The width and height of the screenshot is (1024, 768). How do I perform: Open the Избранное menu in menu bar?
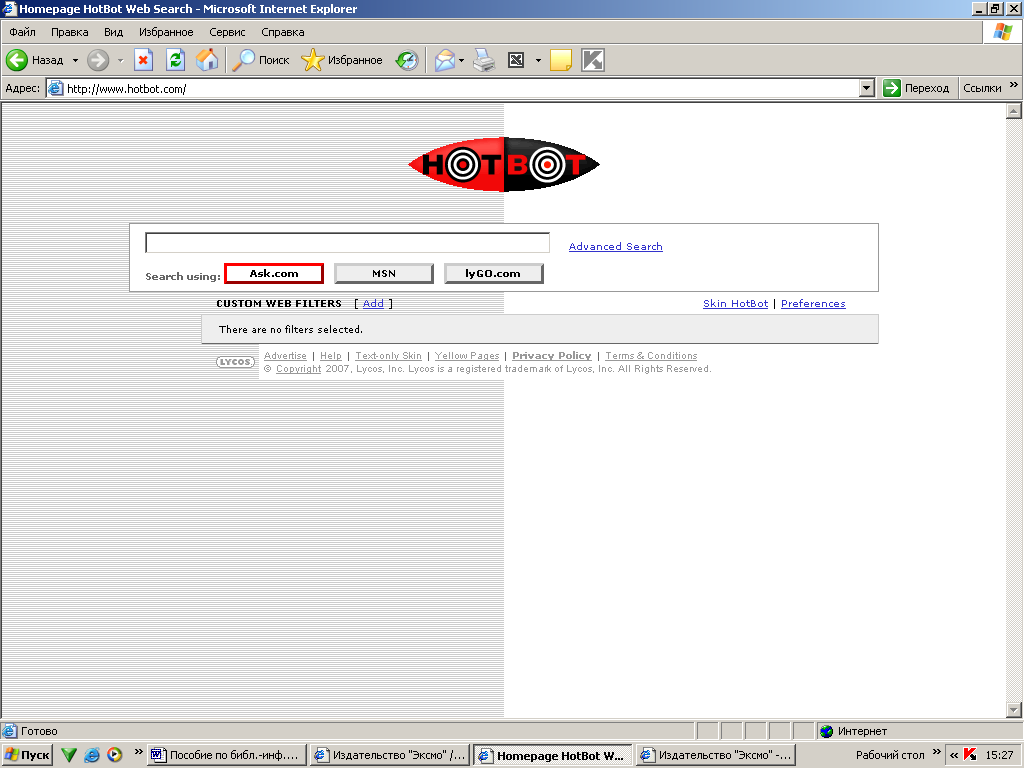166,32
